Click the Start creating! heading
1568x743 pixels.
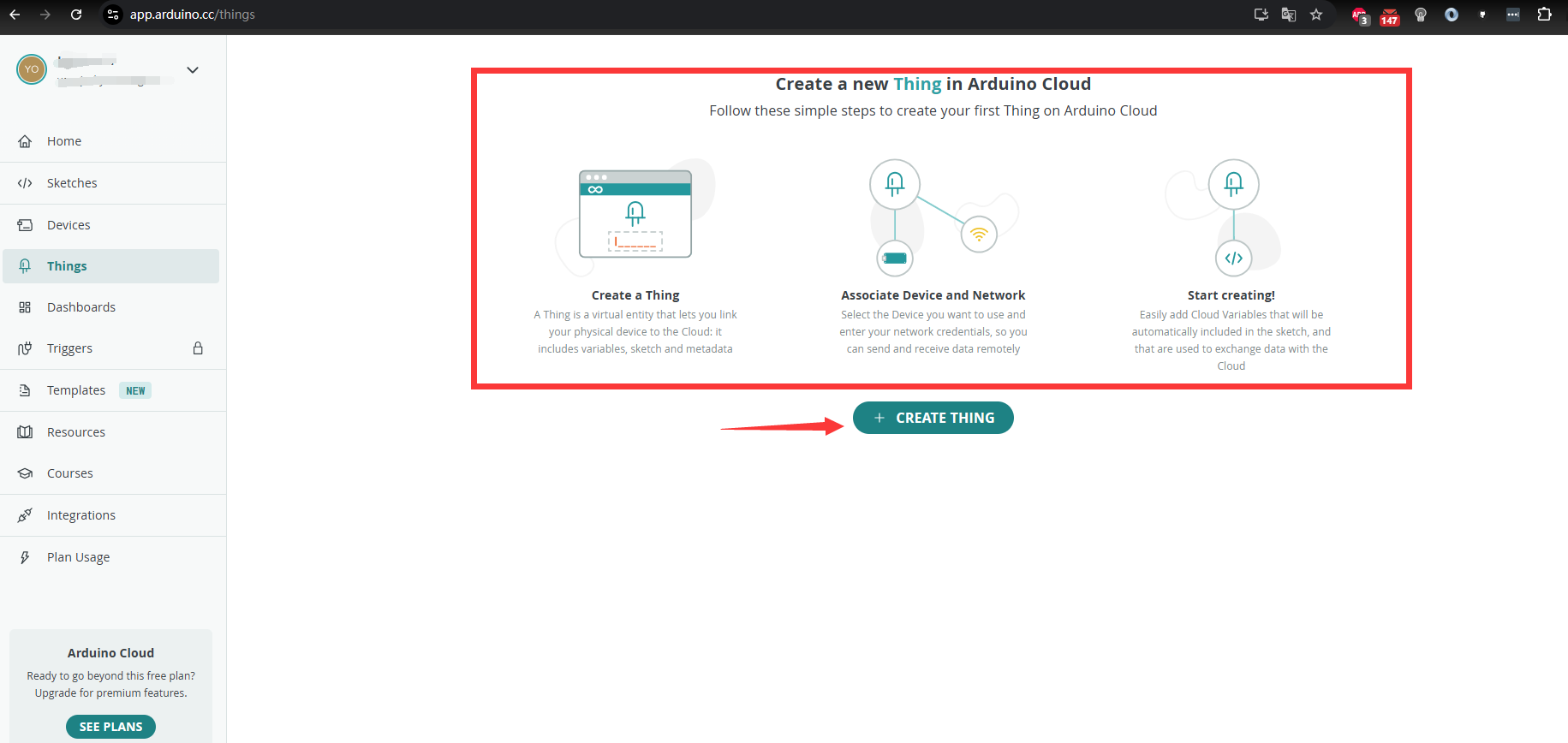(1231, 295)
